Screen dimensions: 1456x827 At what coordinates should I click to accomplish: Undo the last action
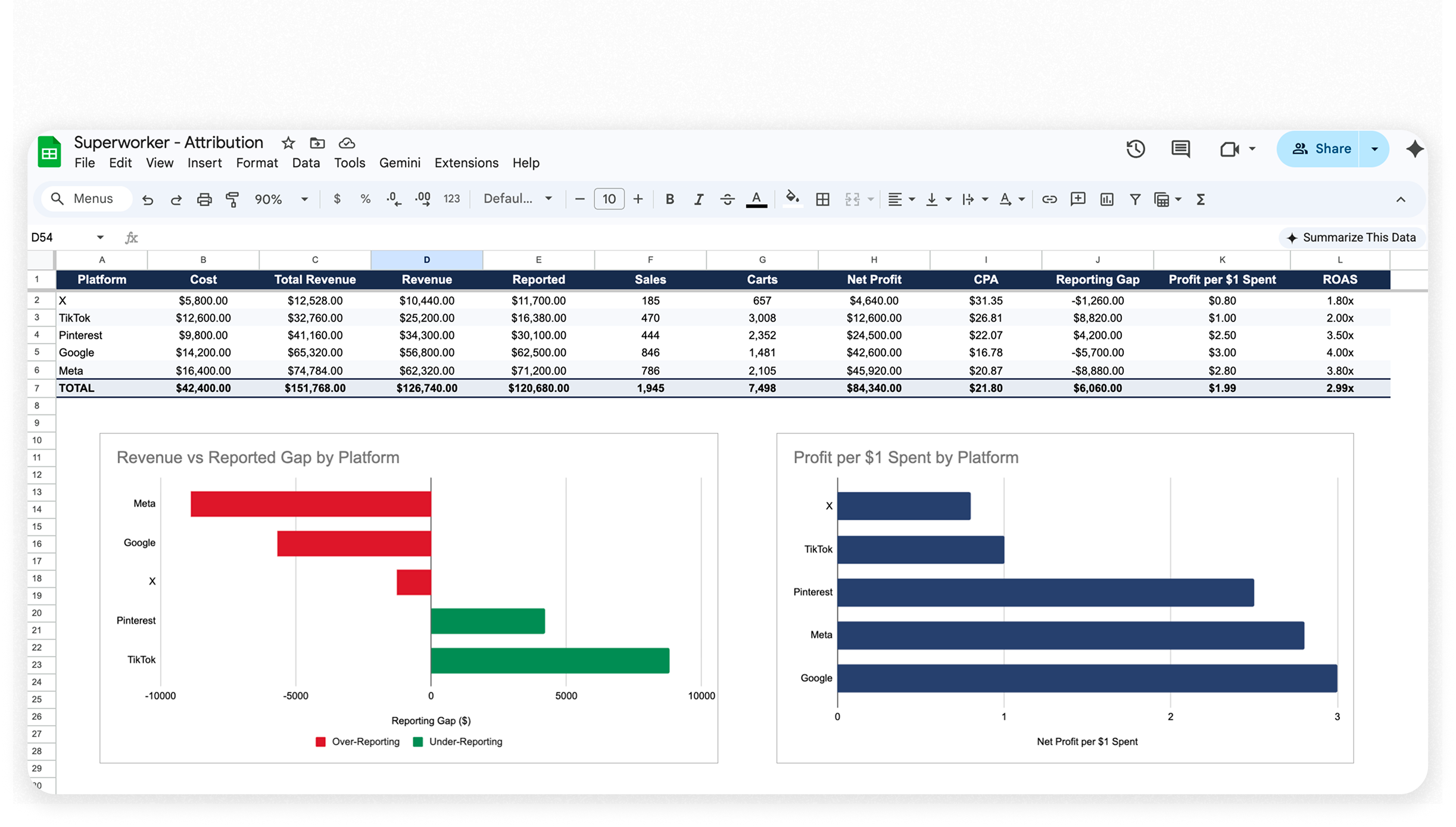click(x=148, y=199)
